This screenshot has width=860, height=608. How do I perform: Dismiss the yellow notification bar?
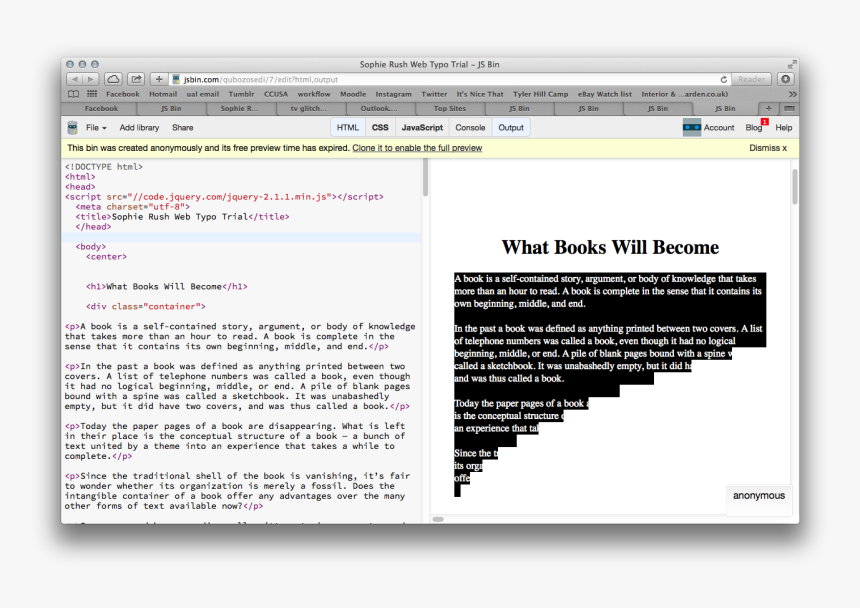click(768, 148)
